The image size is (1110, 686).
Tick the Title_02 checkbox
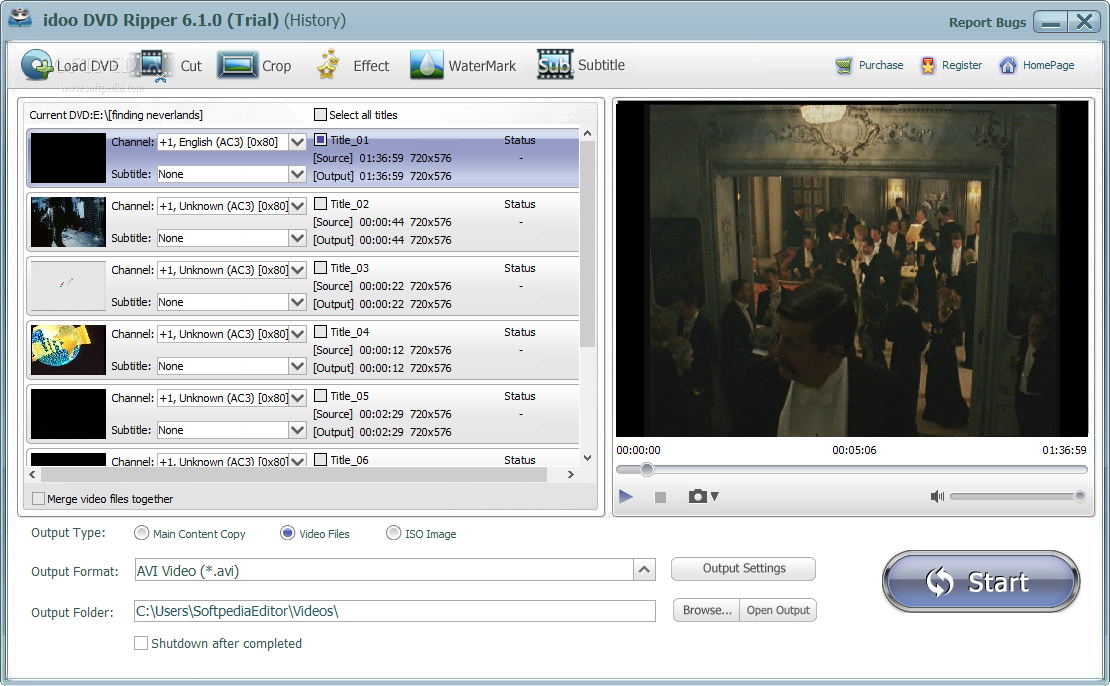coord(320,204)
